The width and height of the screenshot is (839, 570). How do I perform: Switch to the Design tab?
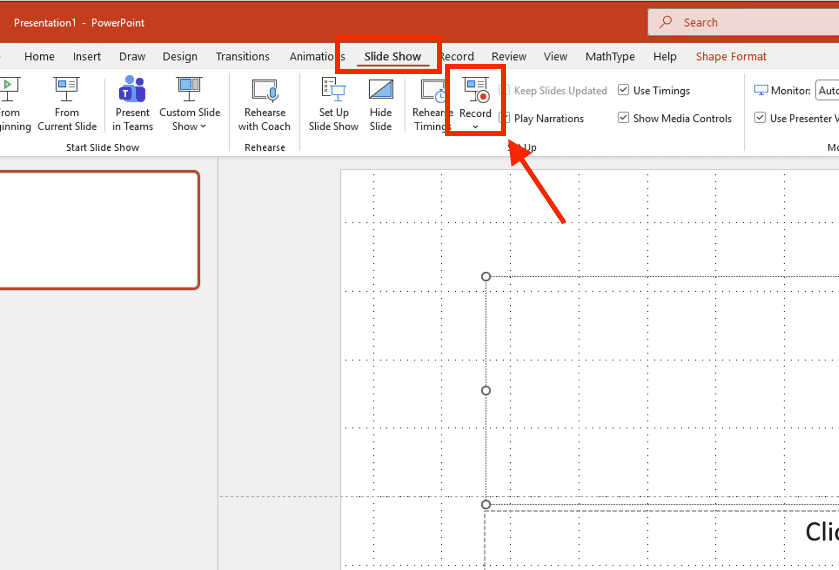(180, 56)
